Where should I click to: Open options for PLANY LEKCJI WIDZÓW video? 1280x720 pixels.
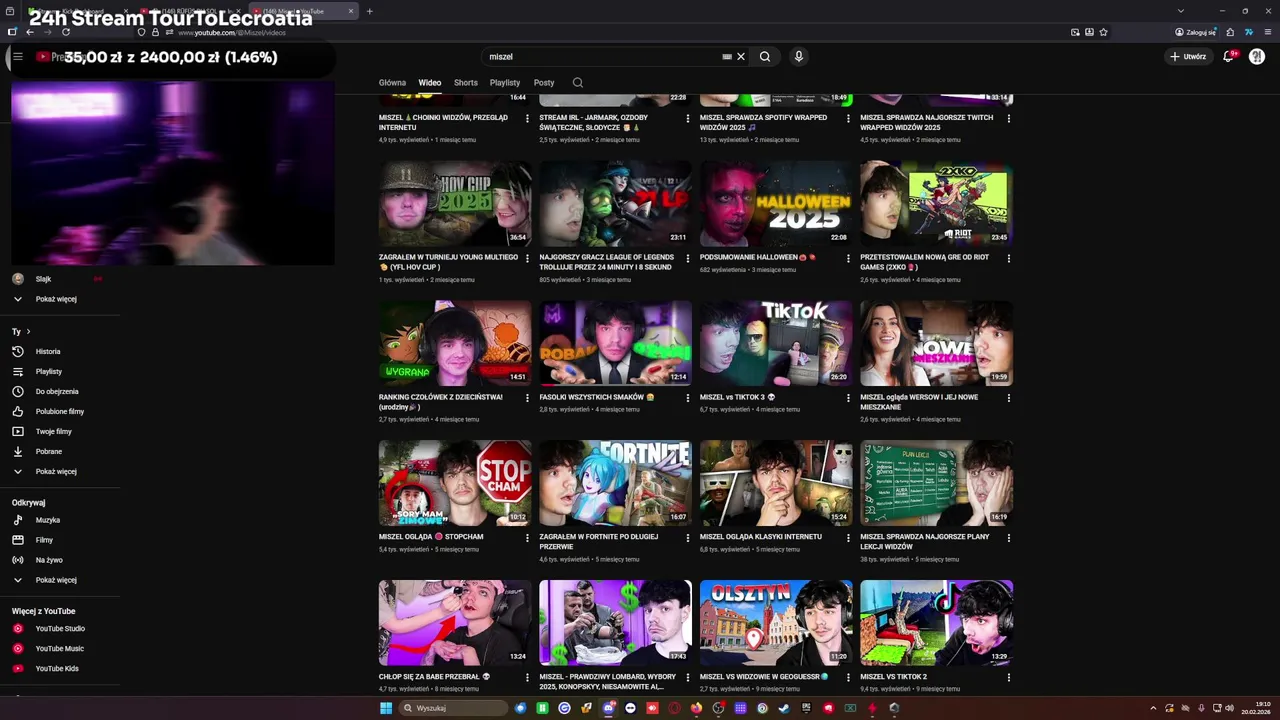(x=1008, y=538)
